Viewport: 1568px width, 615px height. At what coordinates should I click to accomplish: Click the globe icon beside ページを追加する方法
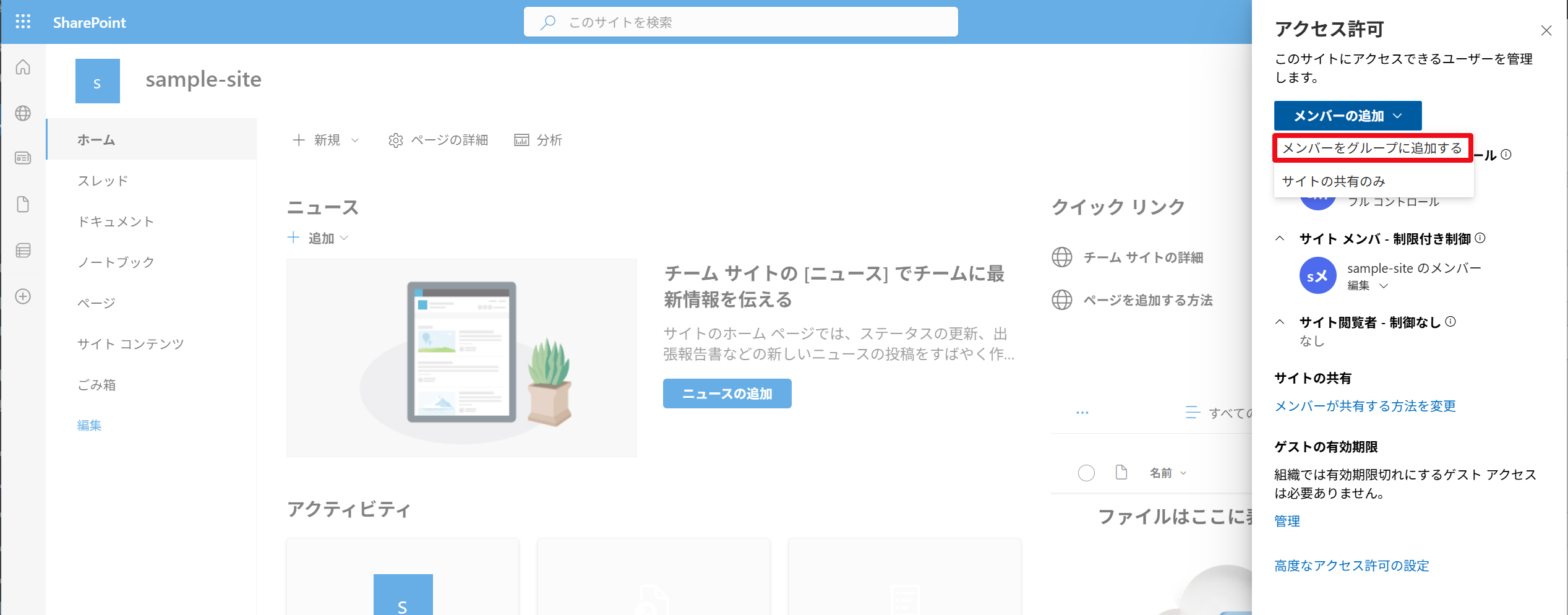[x=1062, y=300]
